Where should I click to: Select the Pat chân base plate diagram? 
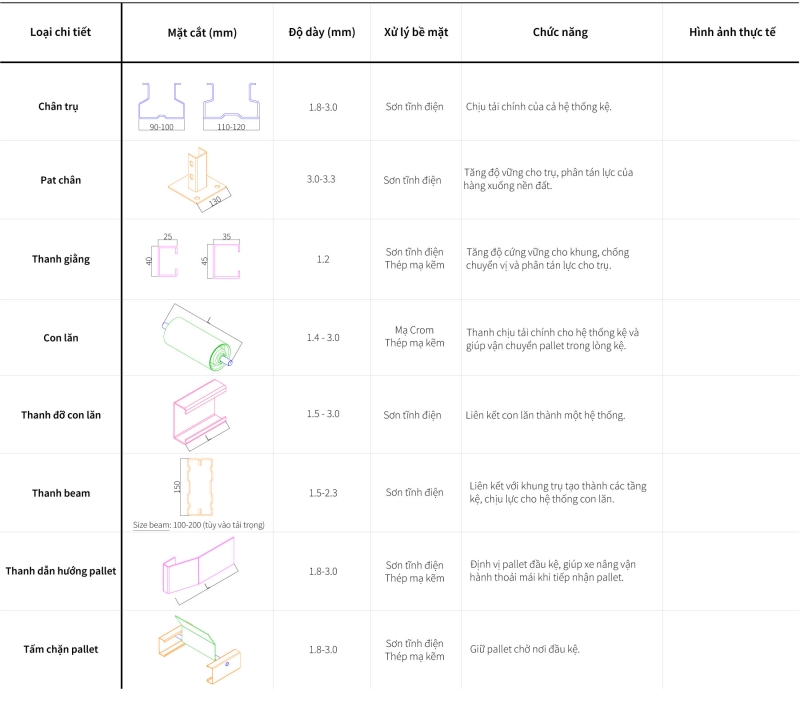pos(202,180)
